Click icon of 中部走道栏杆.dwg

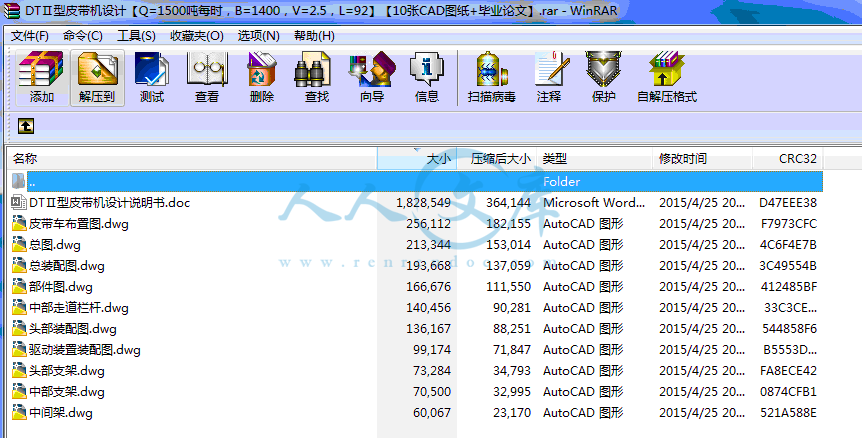tap(19, 307)
